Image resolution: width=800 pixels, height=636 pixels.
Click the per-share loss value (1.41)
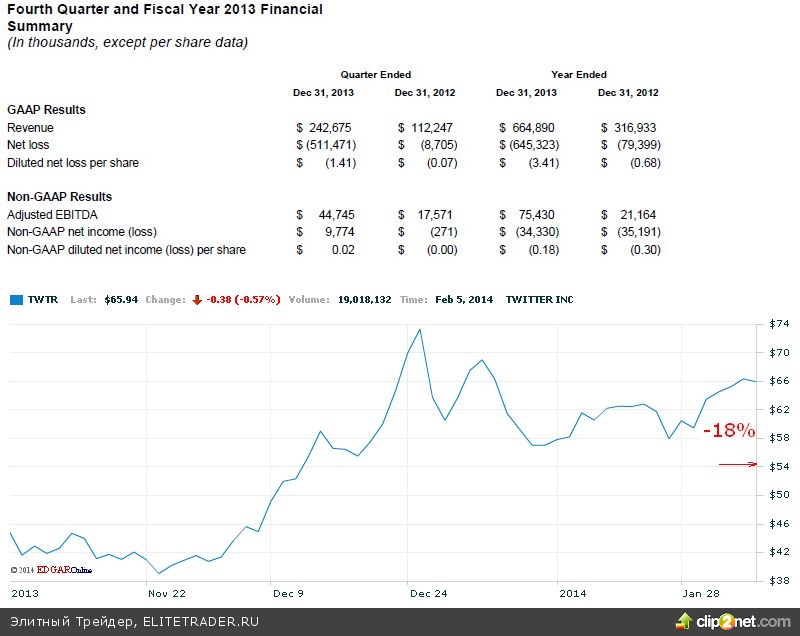coord(340,163)
